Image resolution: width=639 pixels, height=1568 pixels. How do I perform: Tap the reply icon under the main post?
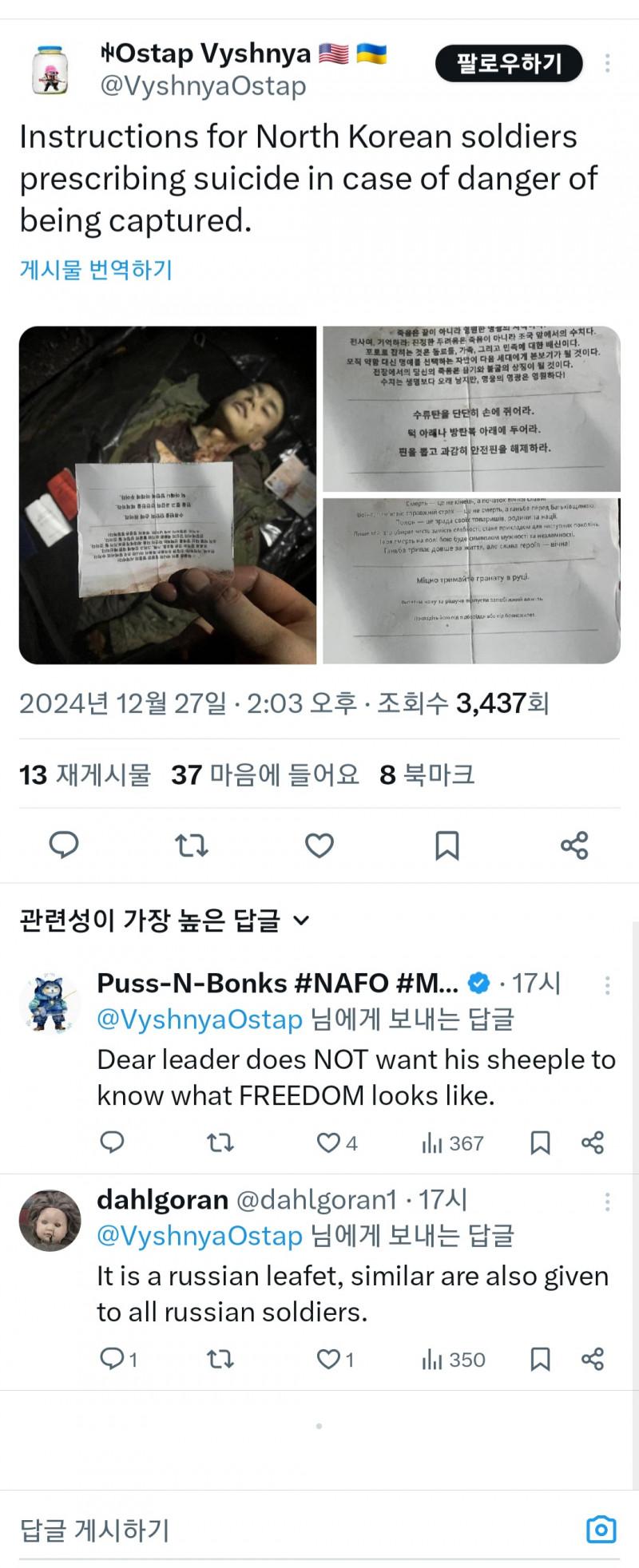[x=64, y=845]
